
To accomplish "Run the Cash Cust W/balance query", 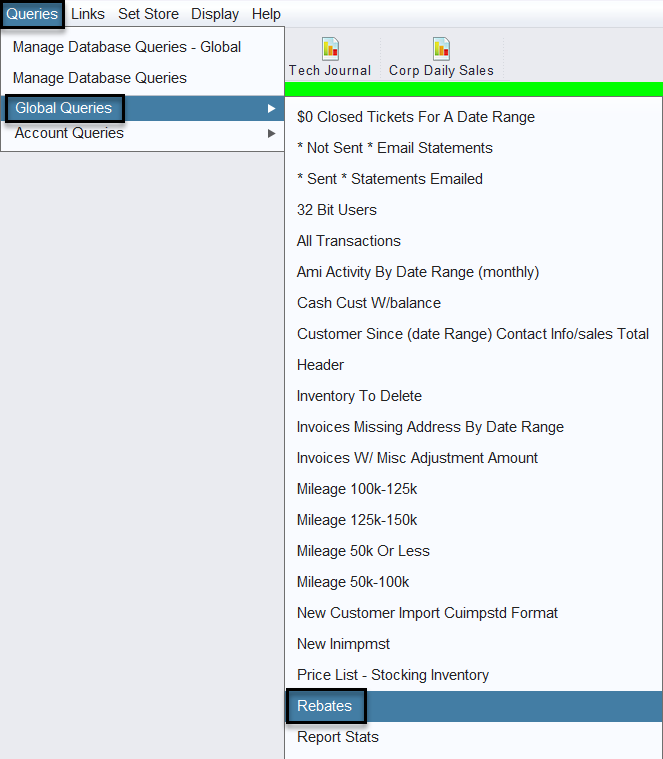I will (x=369, y=303).
